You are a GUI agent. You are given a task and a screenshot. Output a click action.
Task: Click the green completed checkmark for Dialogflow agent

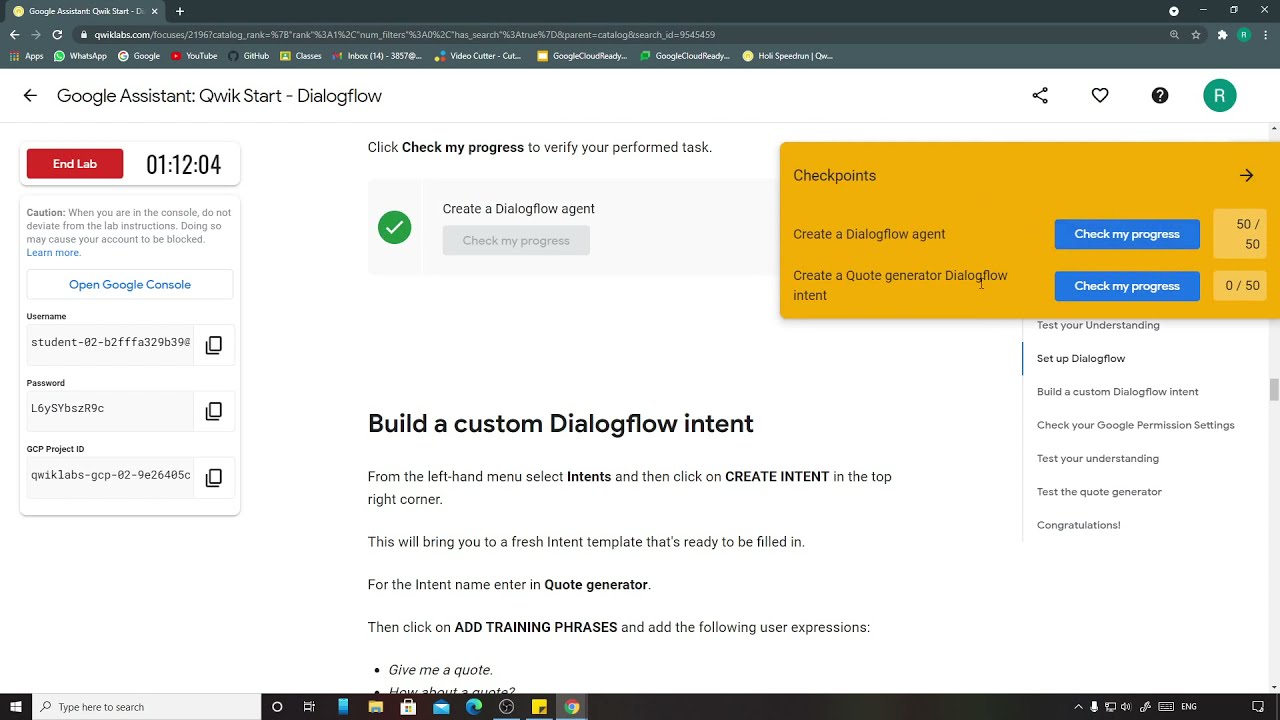coord(394,228)
